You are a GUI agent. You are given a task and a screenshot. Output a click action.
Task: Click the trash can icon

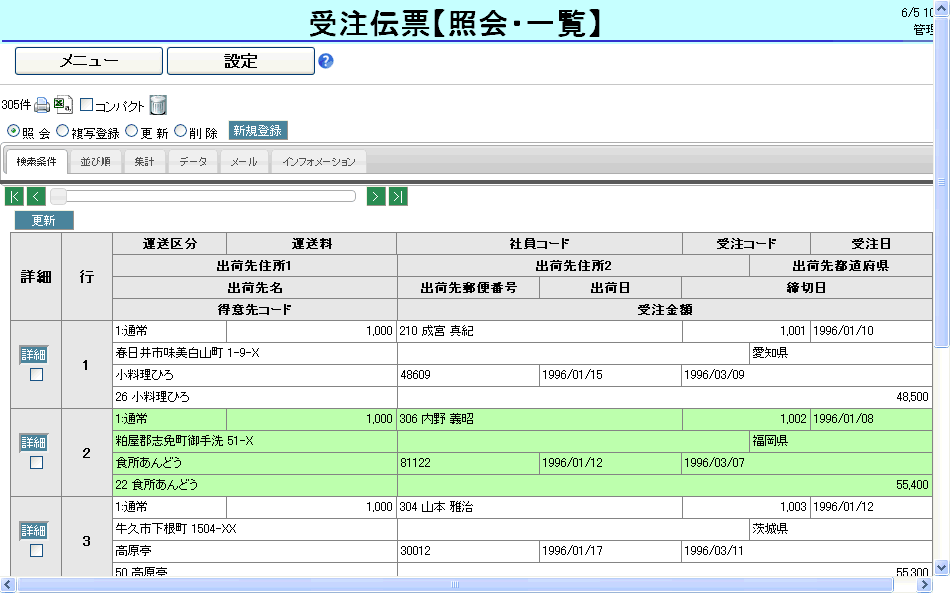[x=158, y=105]
